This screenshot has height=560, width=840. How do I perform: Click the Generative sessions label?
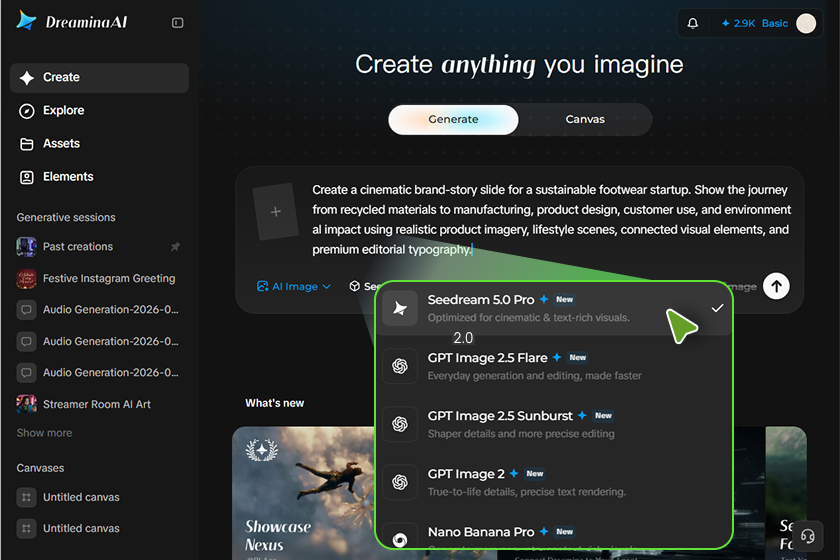66,218
